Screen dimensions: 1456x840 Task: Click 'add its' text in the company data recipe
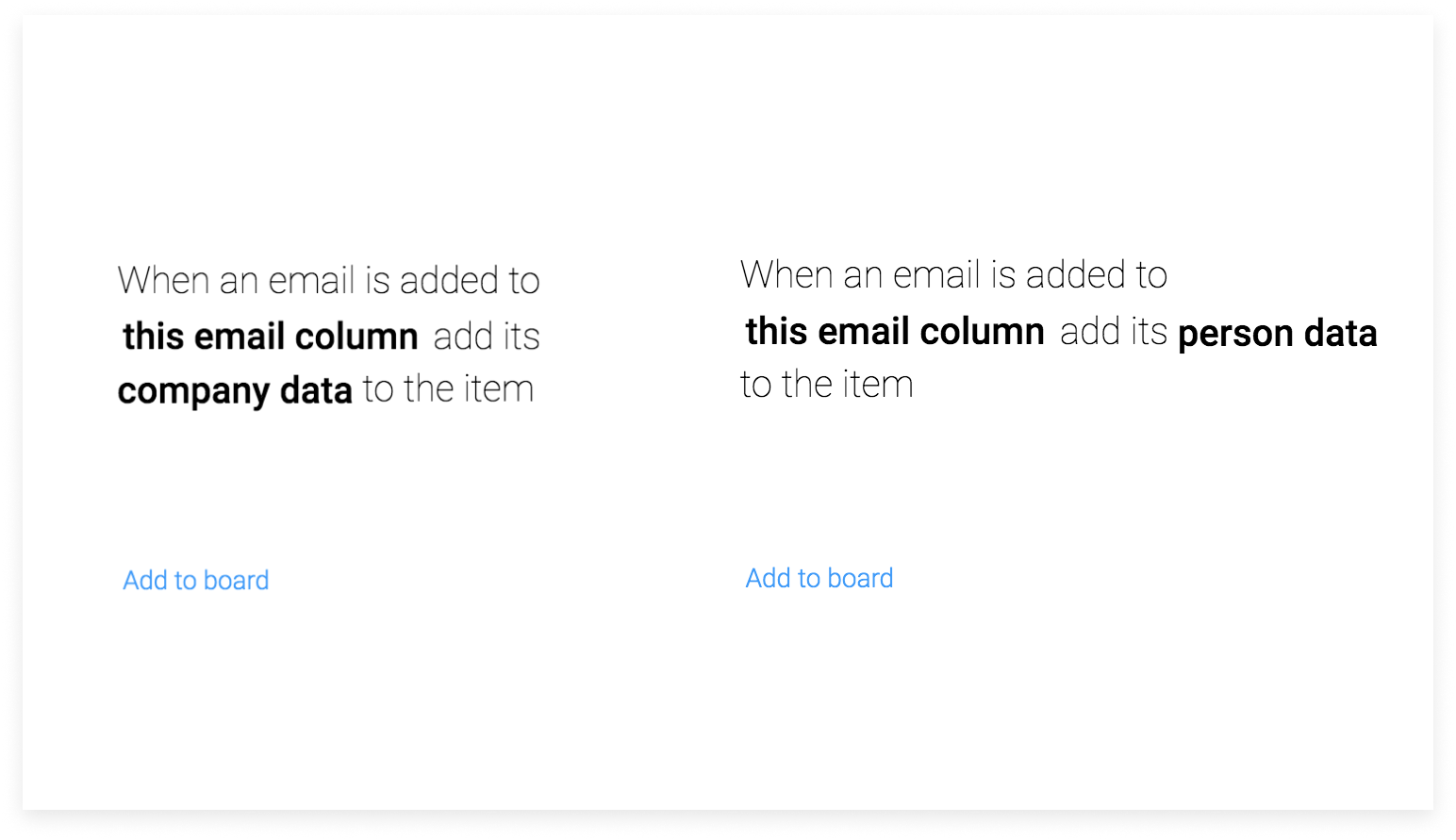[487, 336]
